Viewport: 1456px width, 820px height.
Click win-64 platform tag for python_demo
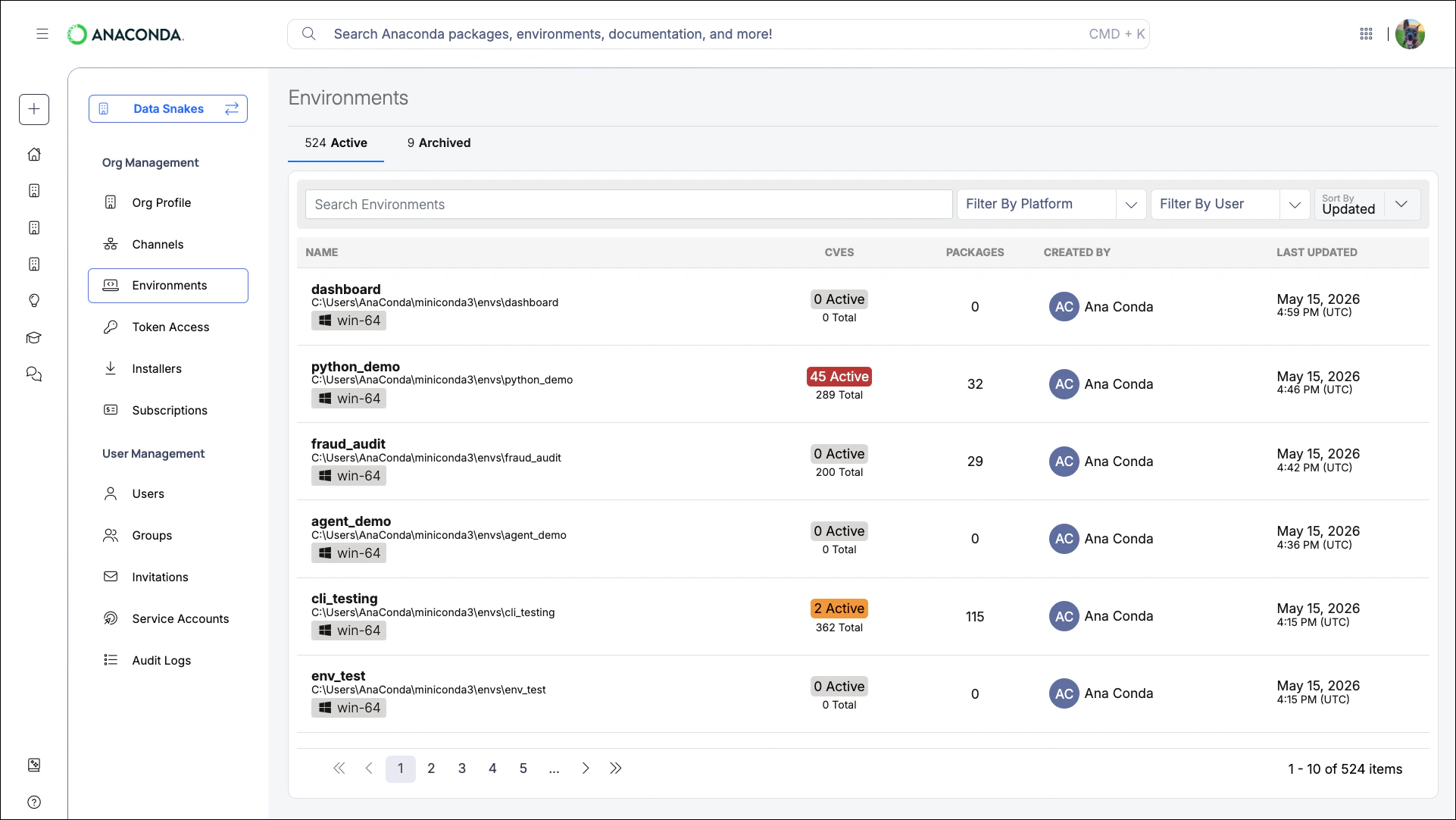coord(348,399)
